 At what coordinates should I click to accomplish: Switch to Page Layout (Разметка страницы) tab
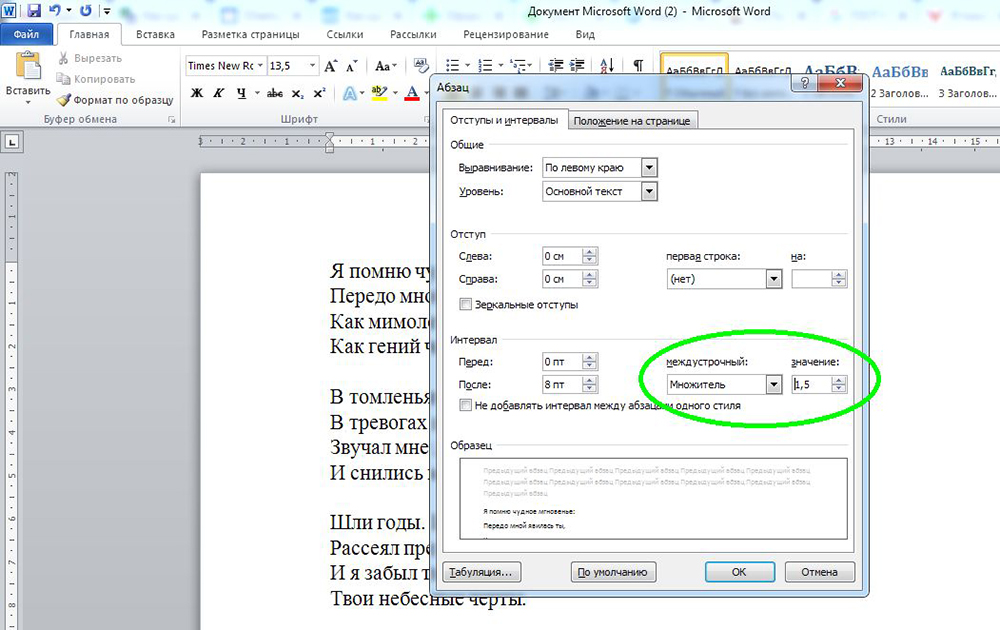250,34
